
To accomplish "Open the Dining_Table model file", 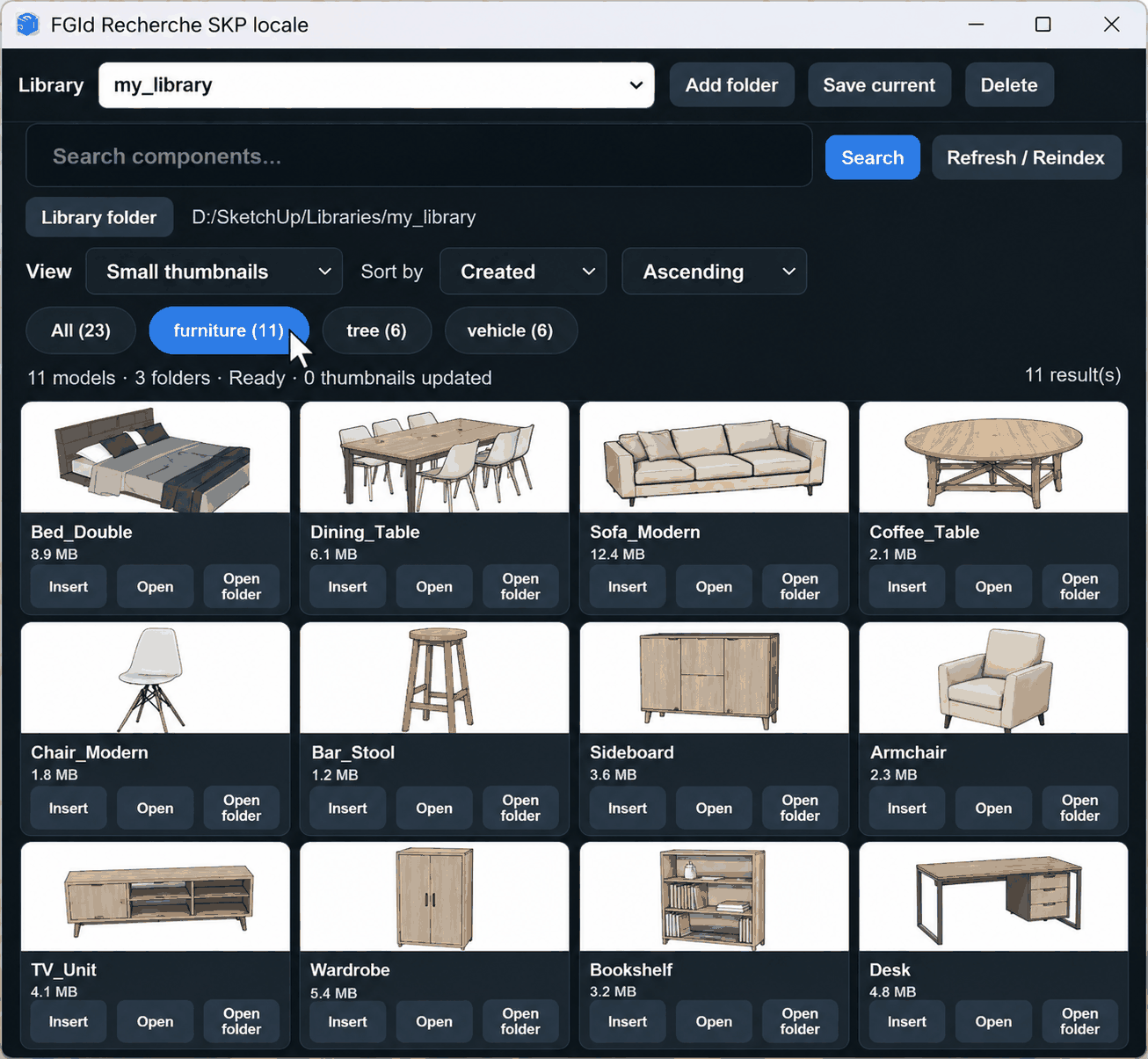I will pos(434,587).
